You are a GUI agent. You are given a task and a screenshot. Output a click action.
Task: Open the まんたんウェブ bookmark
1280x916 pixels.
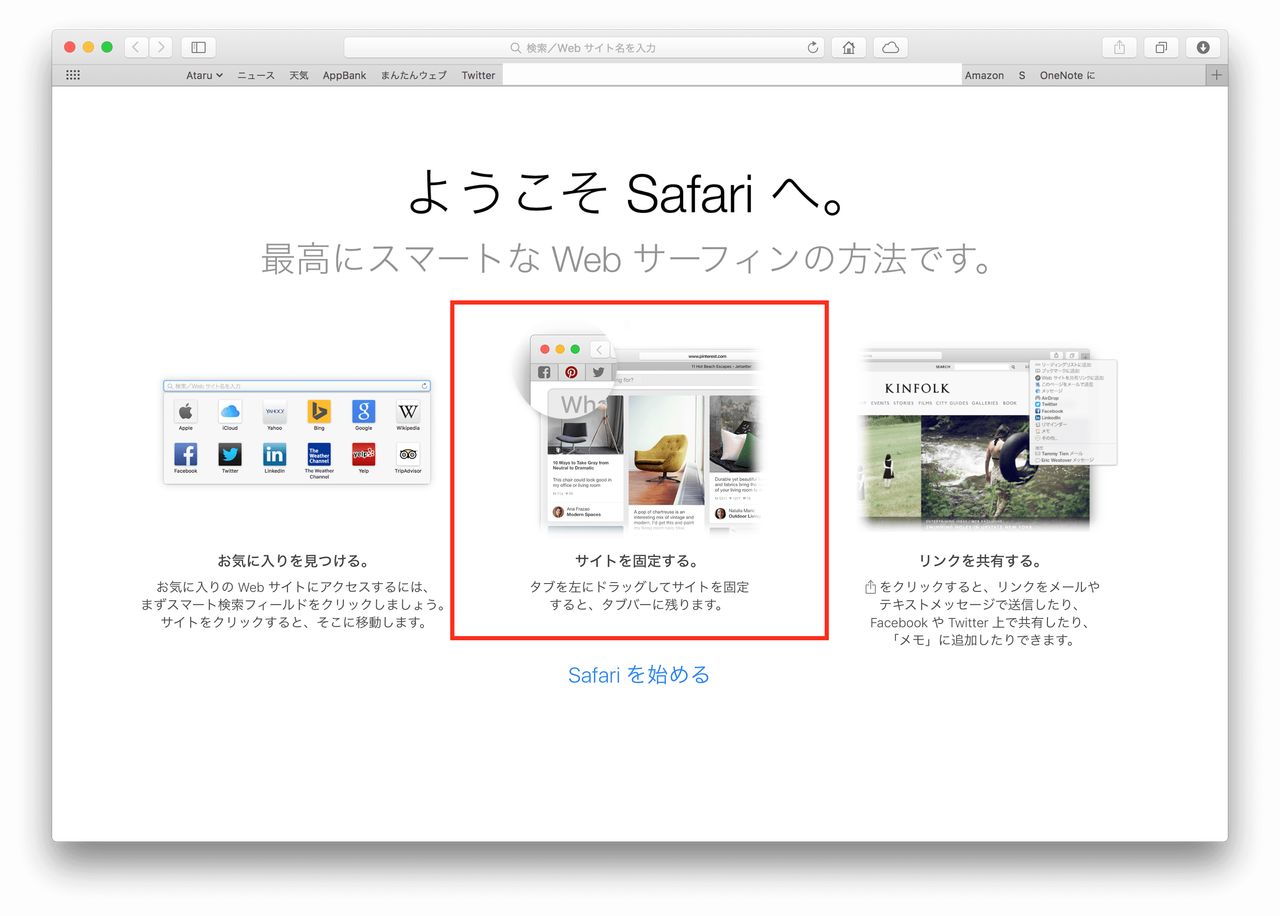pos(414,75)
